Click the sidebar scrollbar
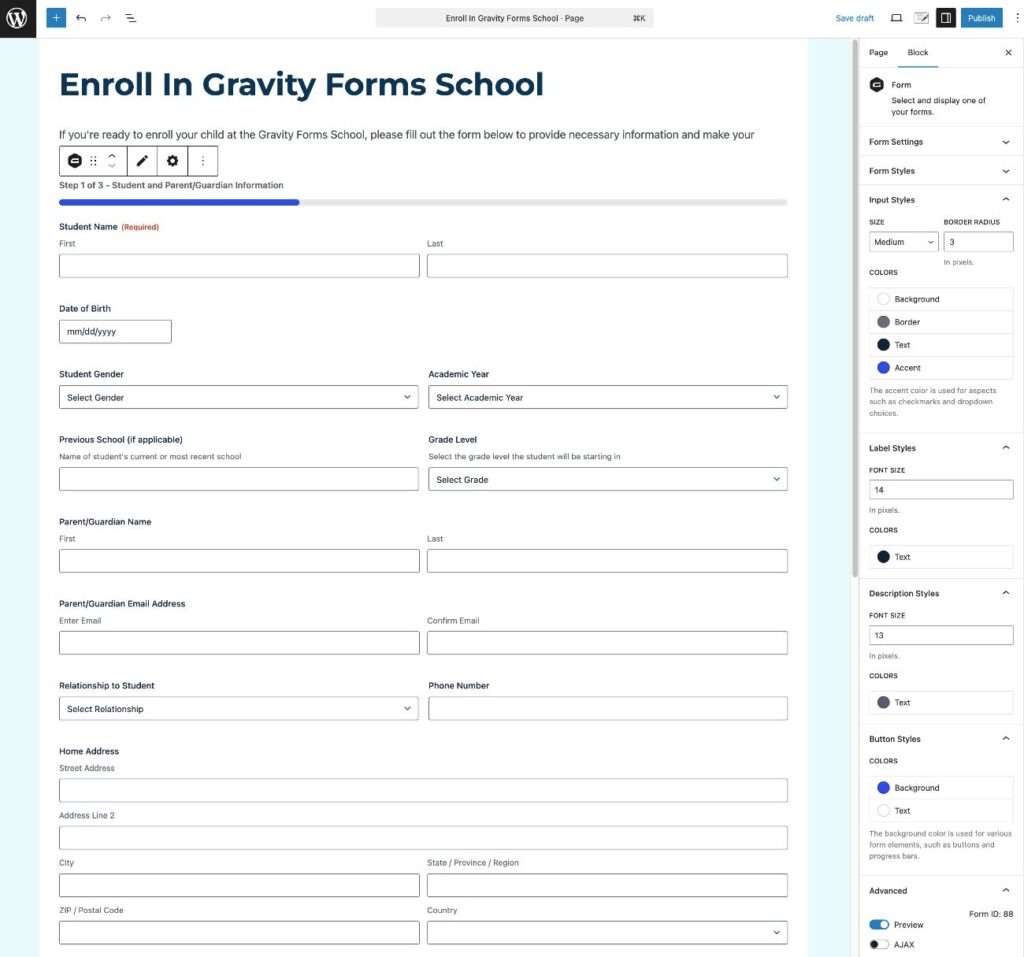Viewport: 1024px width, 957px height. pyautogui.click(x=855, y=308)
